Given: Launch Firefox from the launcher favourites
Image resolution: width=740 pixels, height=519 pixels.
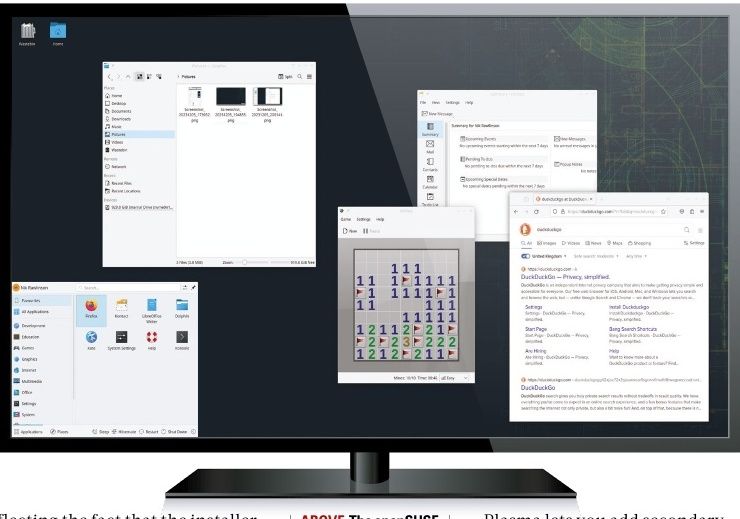Looking at the screenshot, I should tap(91, 309).
